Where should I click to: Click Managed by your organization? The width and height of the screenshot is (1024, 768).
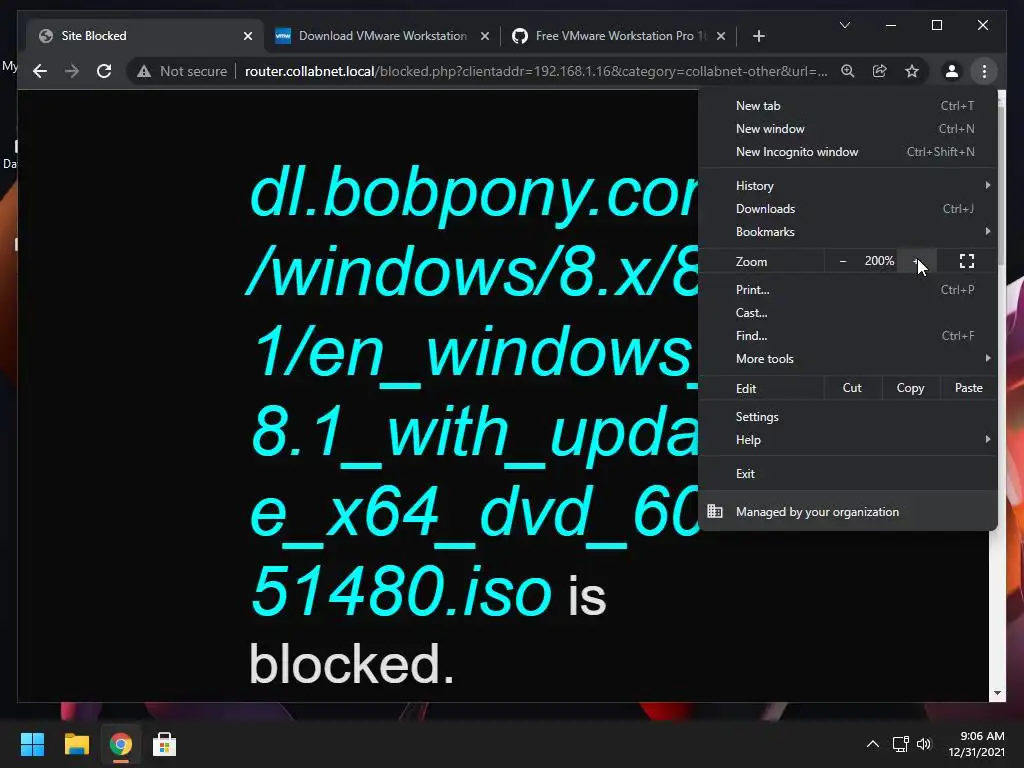[848, 512]
